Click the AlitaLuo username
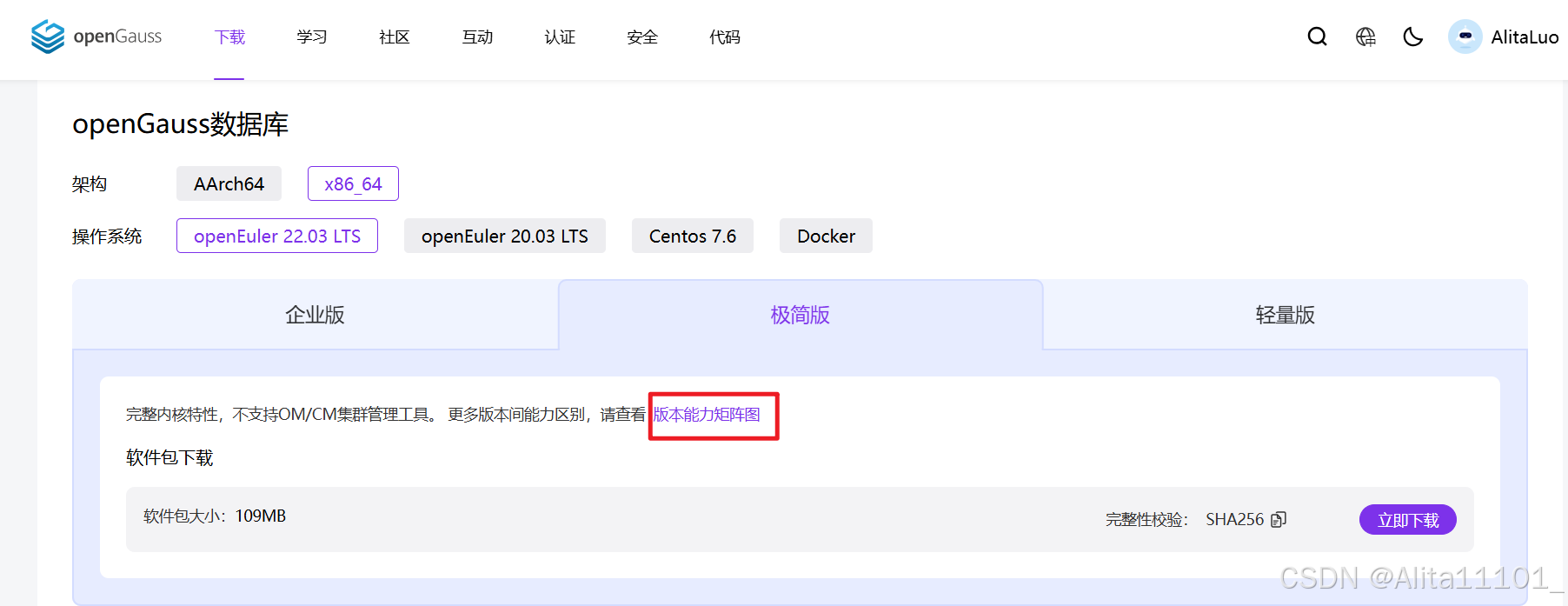 click(x=1525, y=37)
